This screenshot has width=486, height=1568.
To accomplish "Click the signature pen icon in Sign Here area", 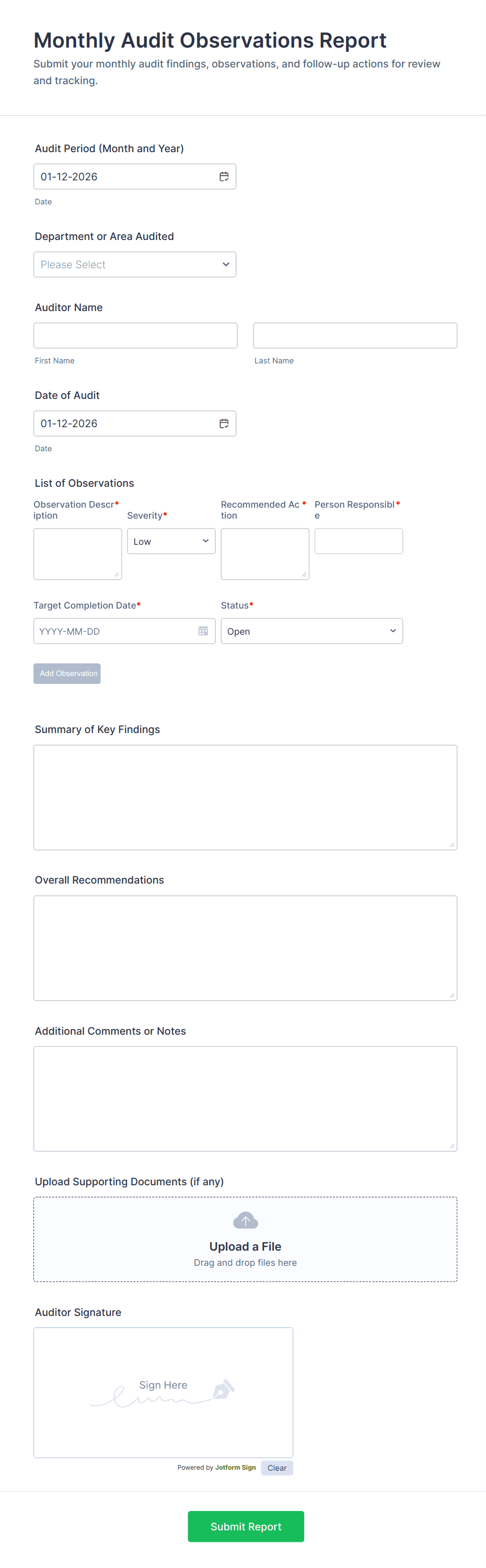I will pyautogui.click(x=225, y=1391).
